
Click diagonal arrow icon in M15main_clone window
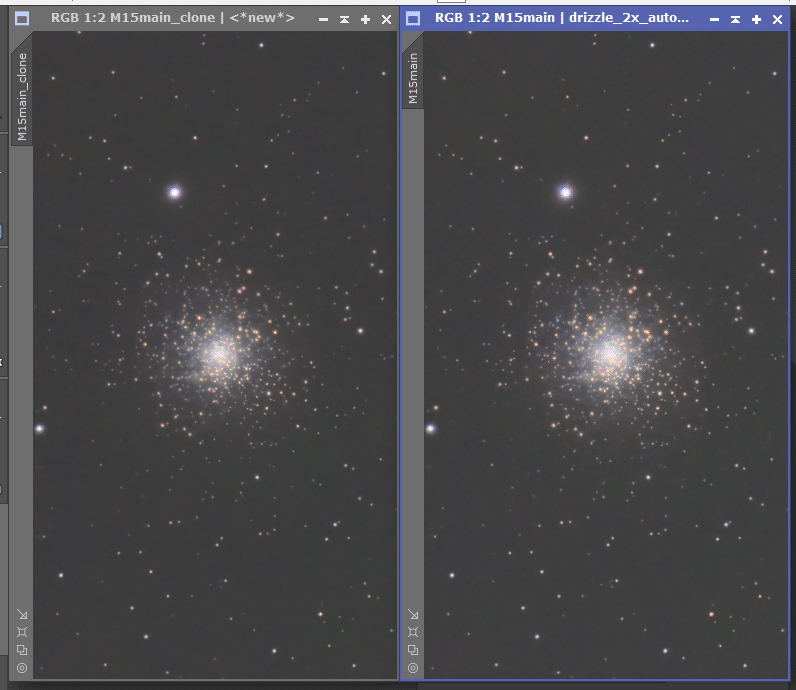[22, 614]
